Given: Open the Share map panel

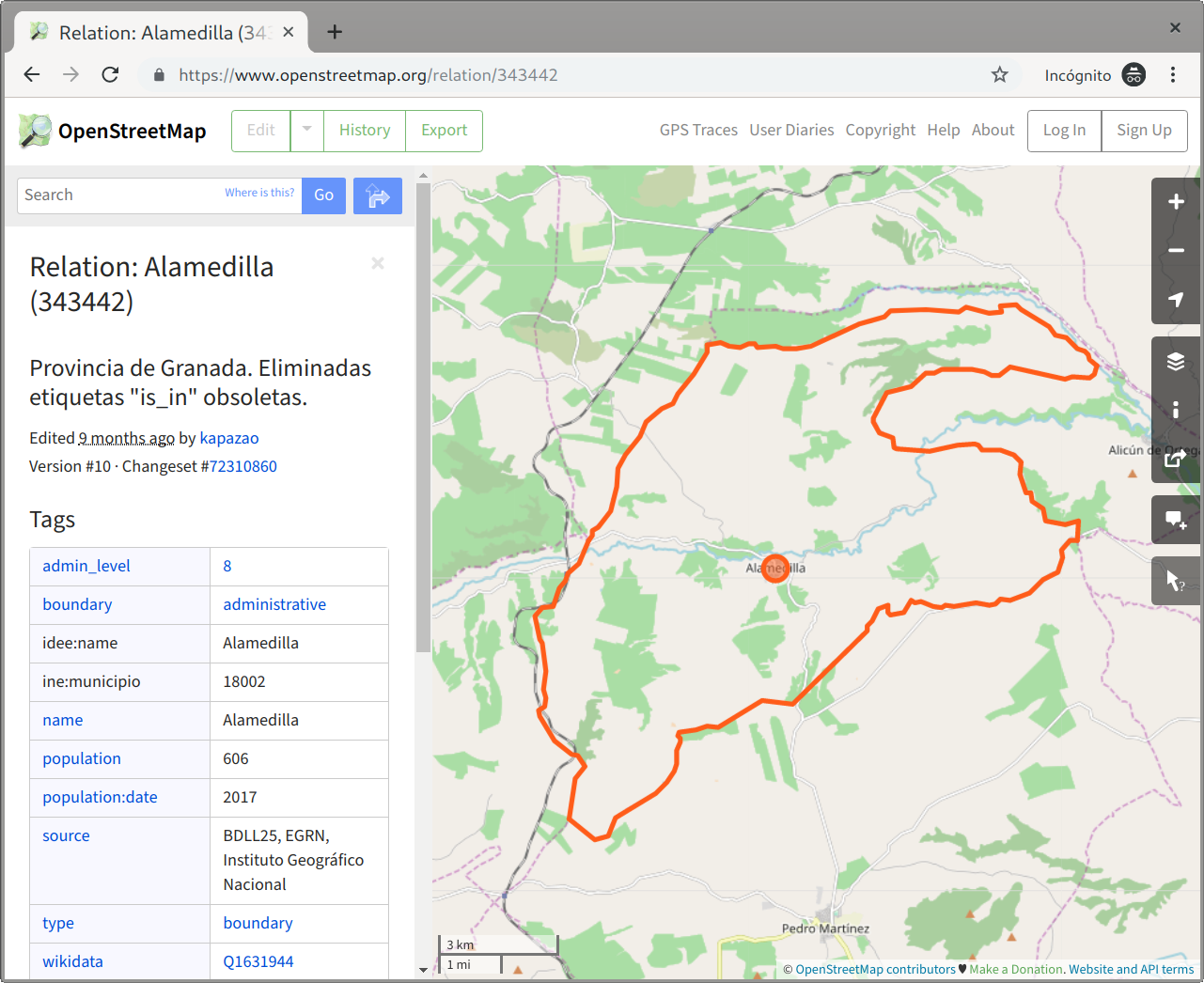Looking at the screenshot, I should pyautogui.click(x=1176, y=459).
